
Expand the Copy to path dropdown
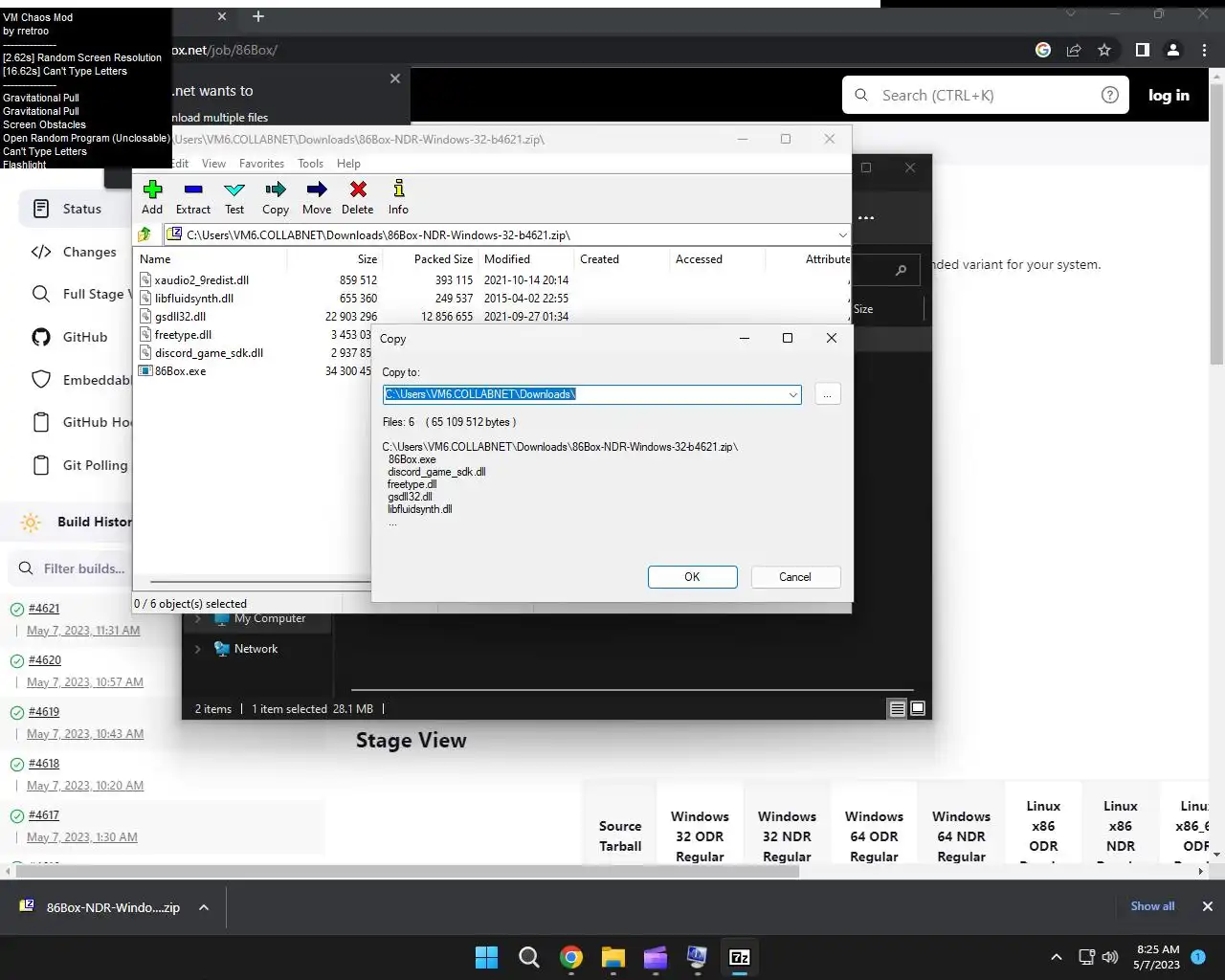[792, 394]
